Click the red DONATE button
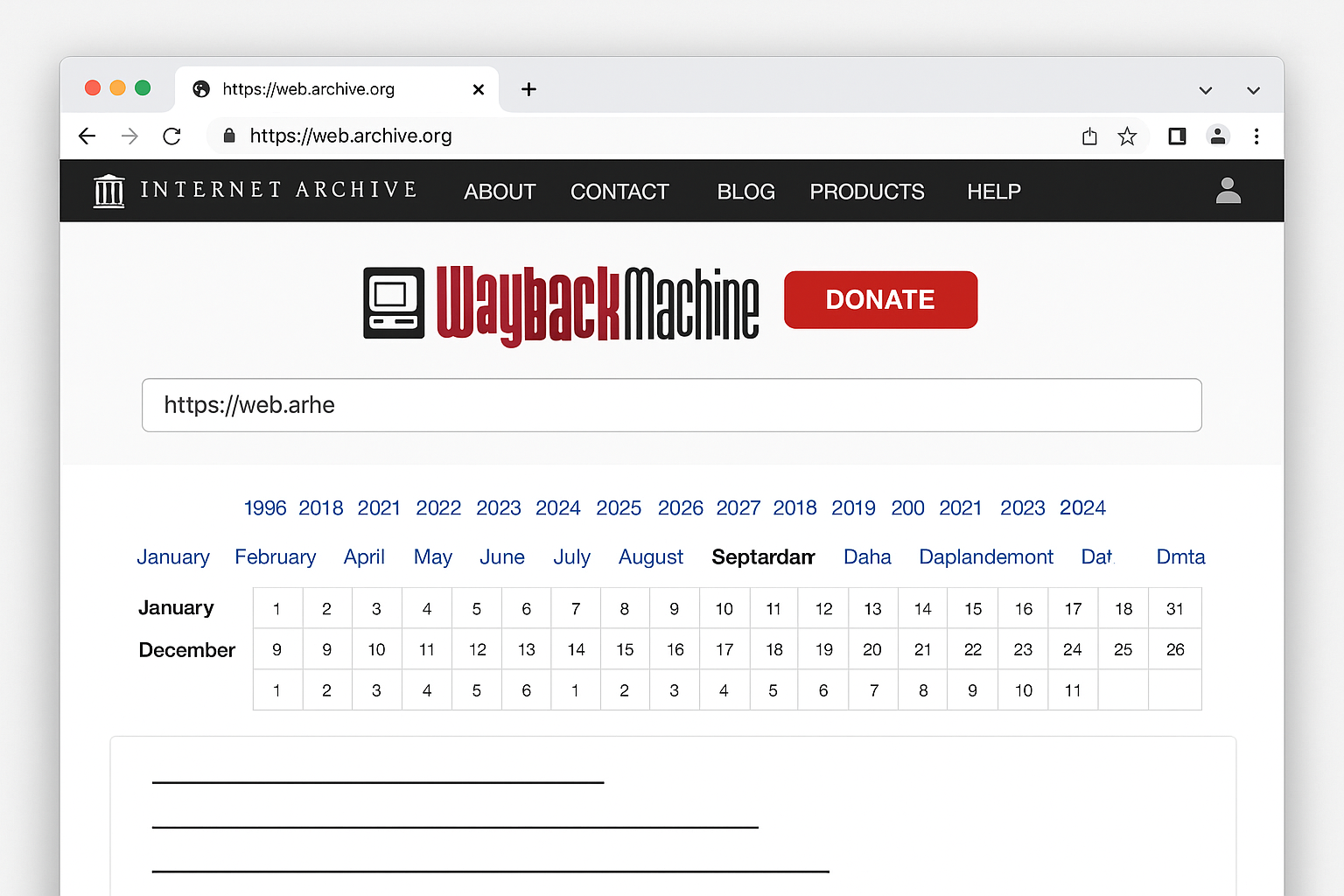1344x896 pixels. pyautogui.click(x=880, y=299)
